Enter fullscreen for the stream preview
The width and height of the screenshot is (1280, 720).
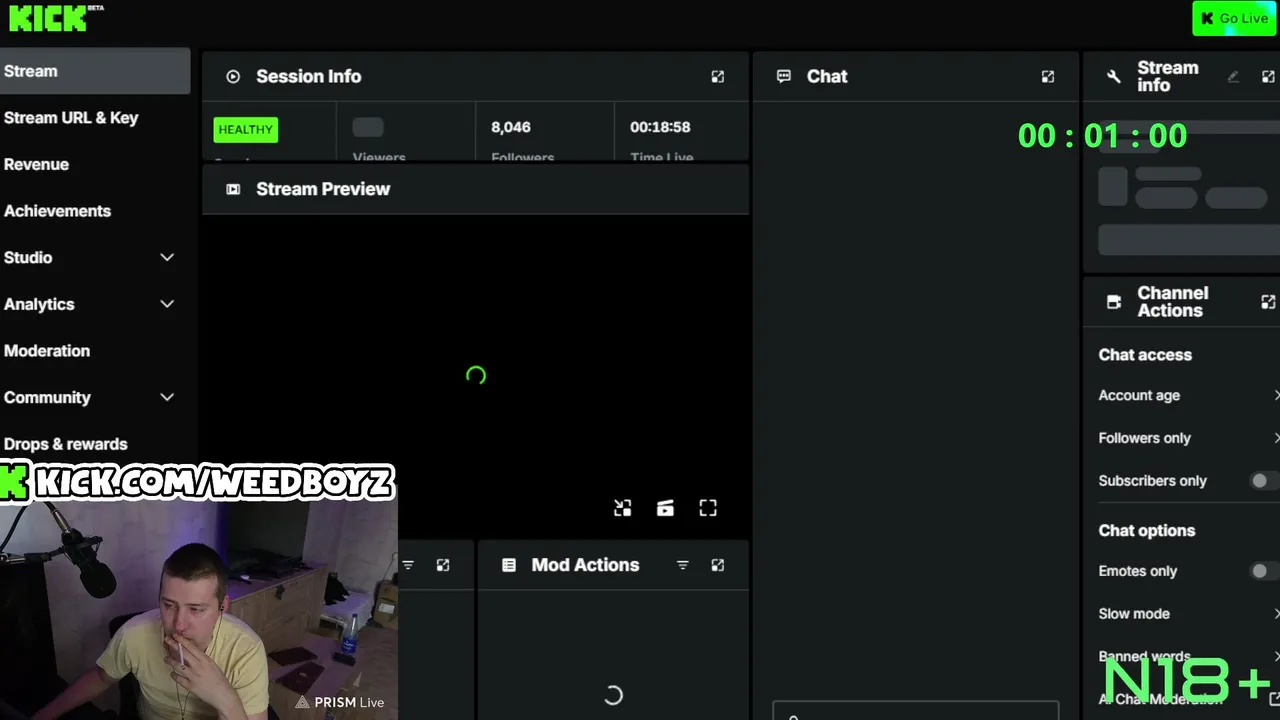[708, 508]
